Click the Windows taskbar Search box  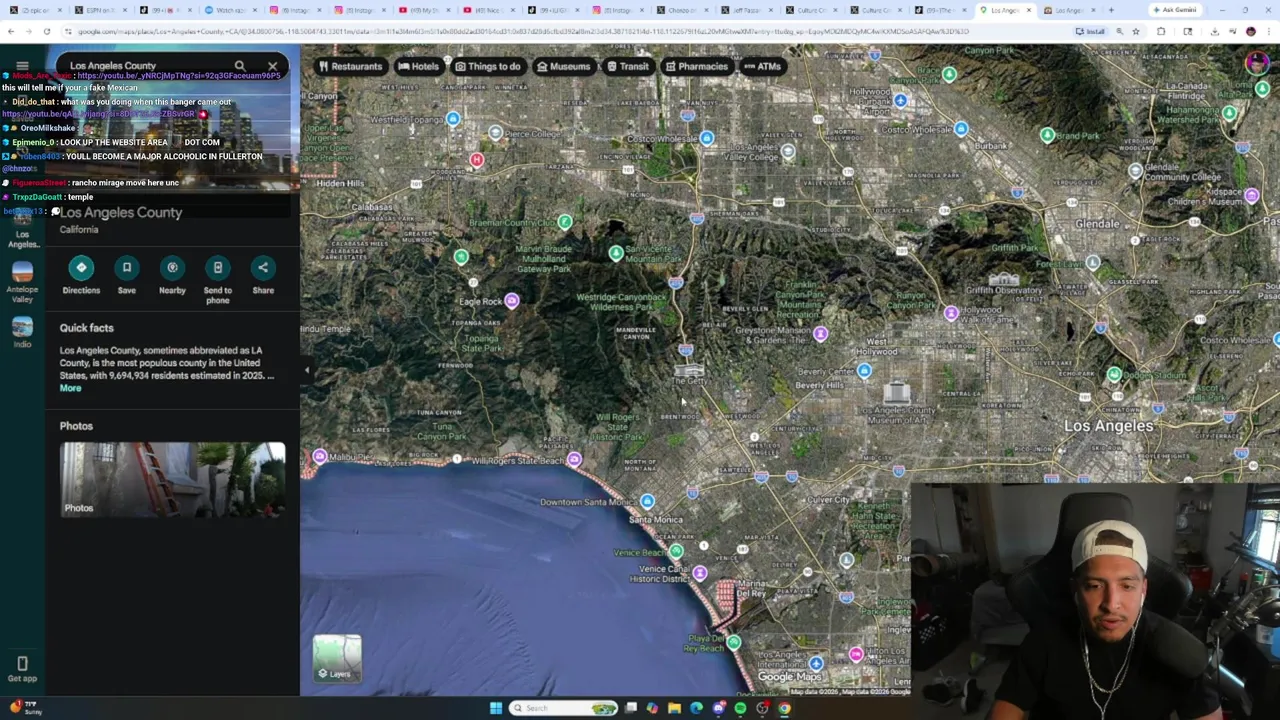pos(564,708)
